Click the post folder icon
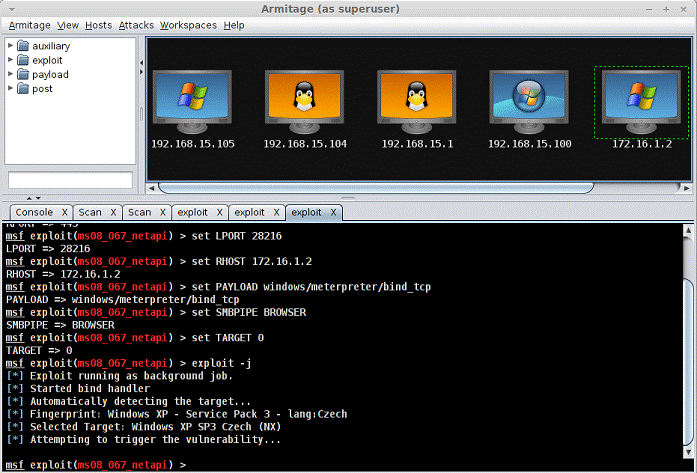Viewport: 697px width, 473px height. point(23,88)
